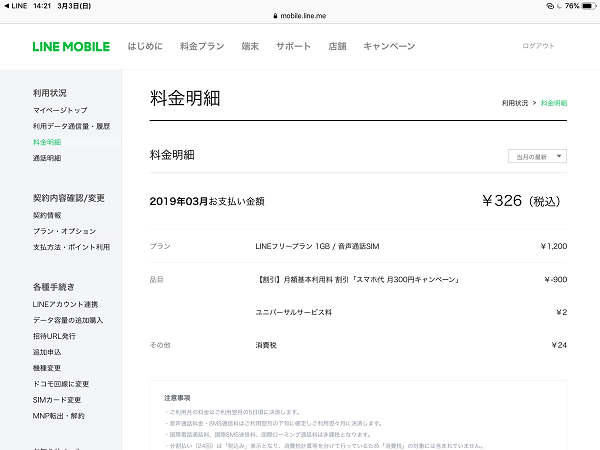This screenshot has width=600, height=450.
Task: Select the スマホ代 月300円キャンペーン discount line
Action: (358, 279)
